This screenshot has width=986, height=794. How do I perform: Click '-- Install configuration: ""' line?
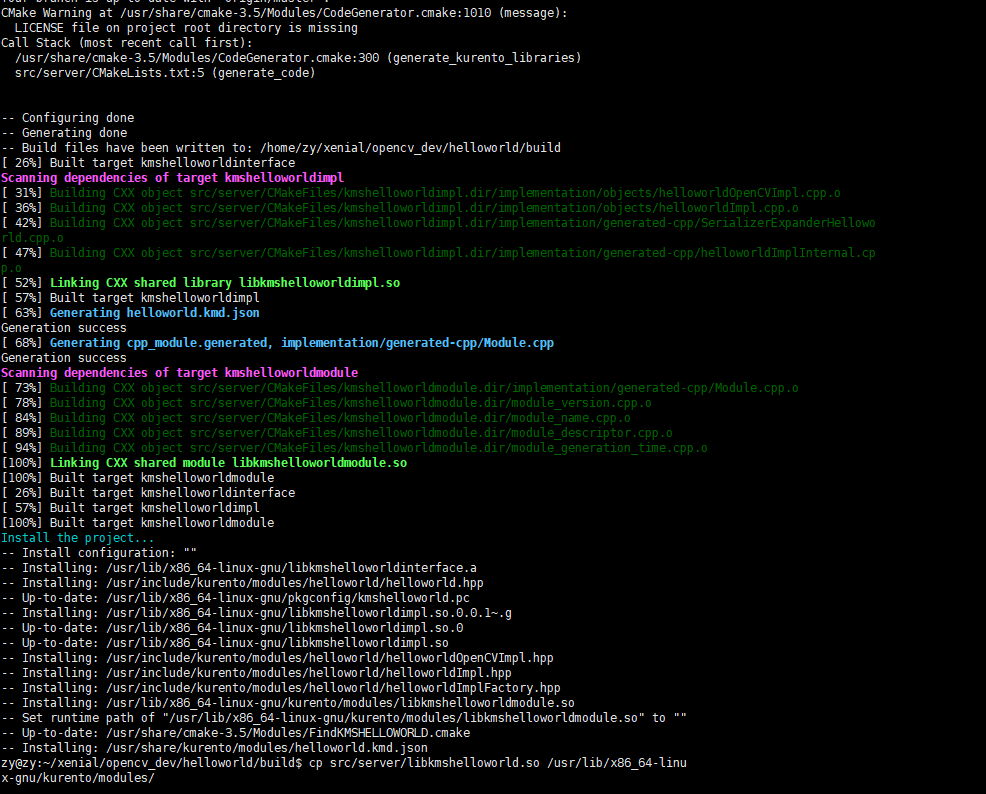(99, 553)
